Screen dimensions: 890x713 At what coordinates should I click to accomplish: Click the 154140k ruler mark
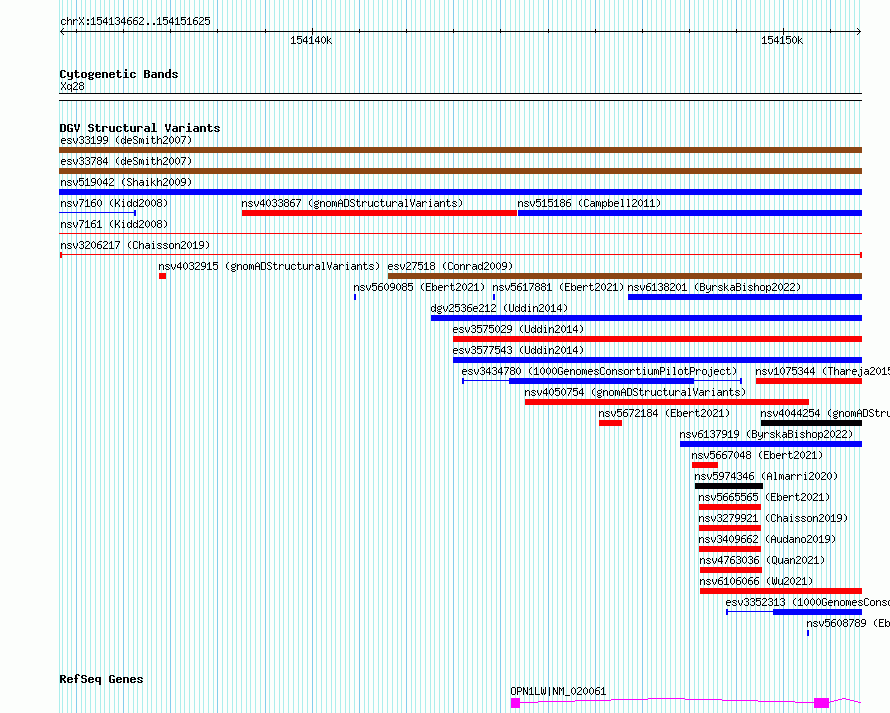click(x=311, y=40)
